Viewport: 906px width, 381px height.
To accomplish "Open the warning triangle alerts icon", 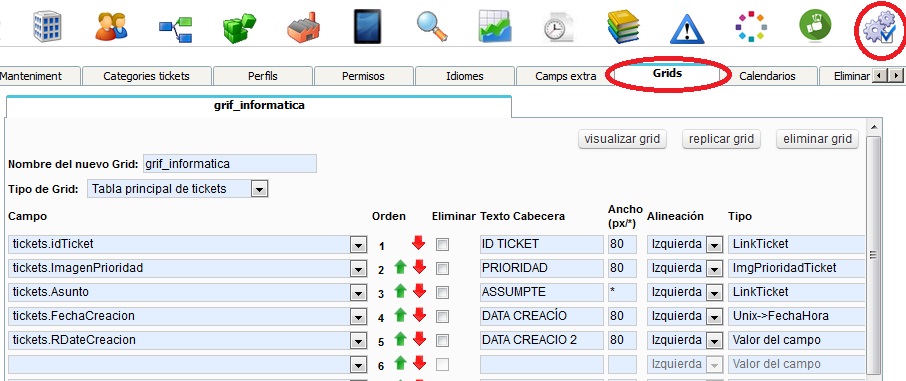I will coord(687,28).
